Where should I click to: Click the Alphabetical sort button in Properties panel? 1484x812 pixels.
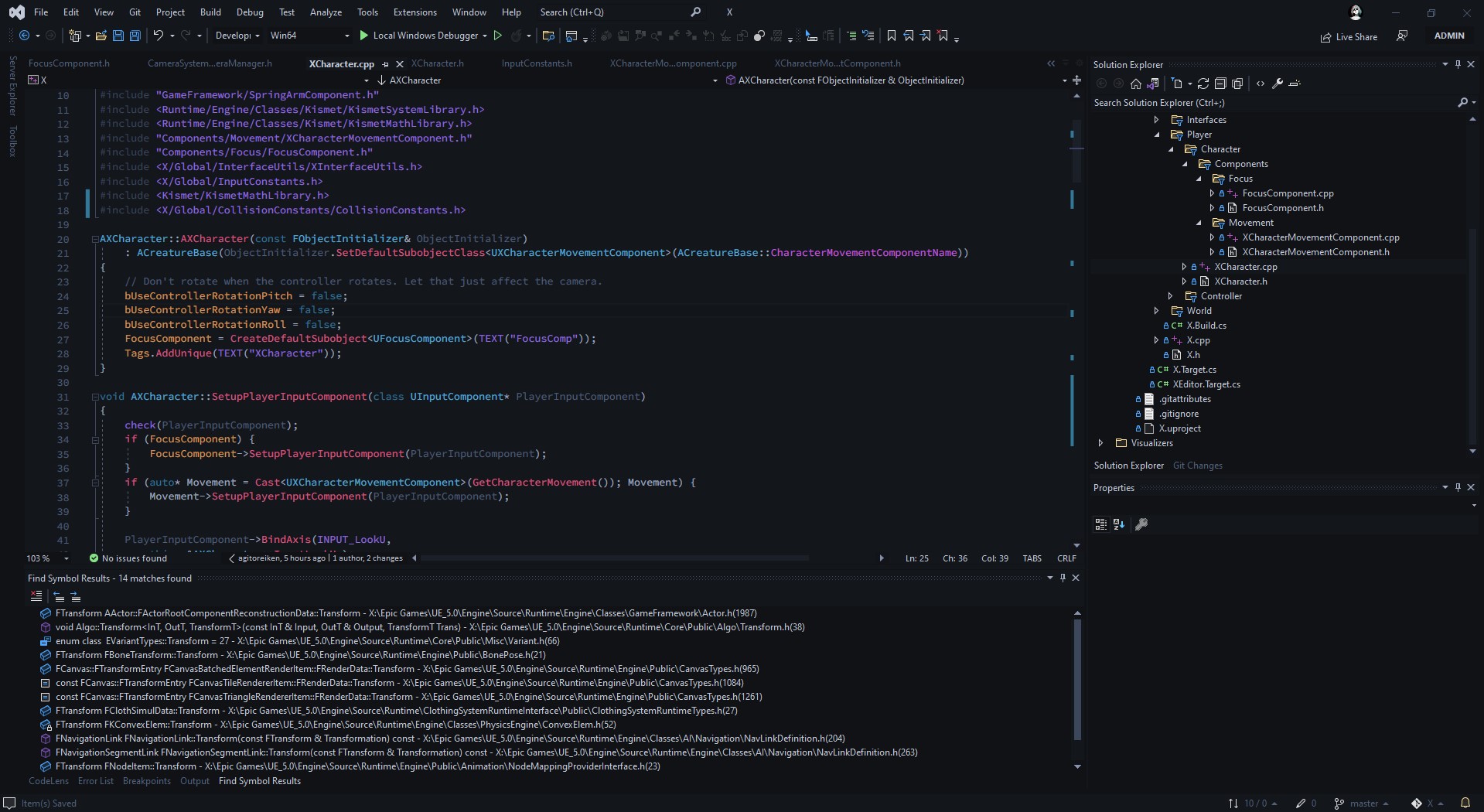click(1119, 524)
